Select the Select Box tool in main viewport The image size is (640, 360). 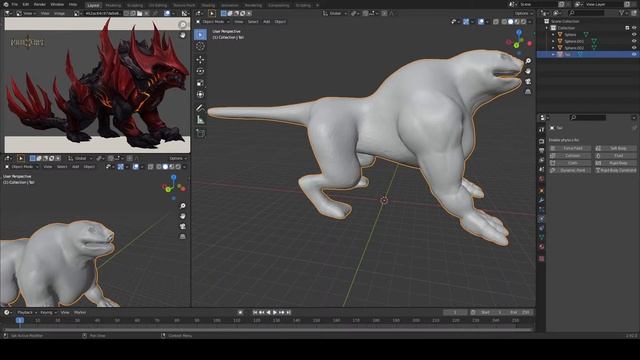(200, 35)
